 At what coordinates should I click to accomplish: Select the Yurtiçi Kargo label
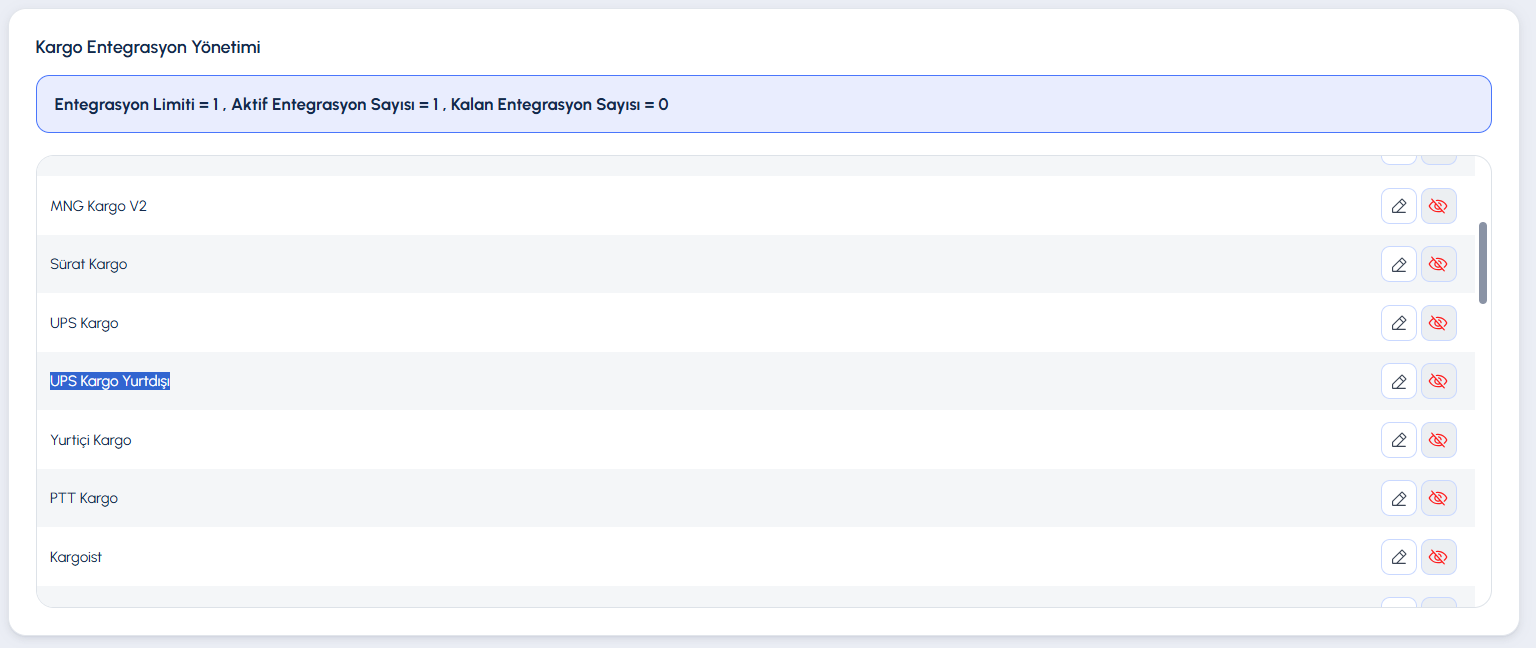pyautogui.click(x=91, y=440)
